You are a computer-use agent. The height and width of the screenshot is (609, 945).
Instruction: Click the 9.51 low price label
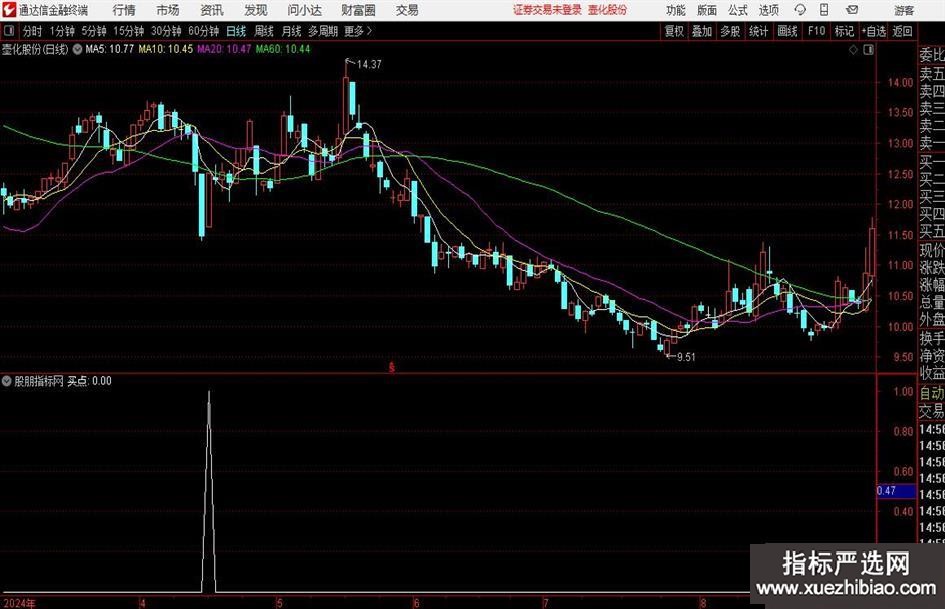point(686,356)
